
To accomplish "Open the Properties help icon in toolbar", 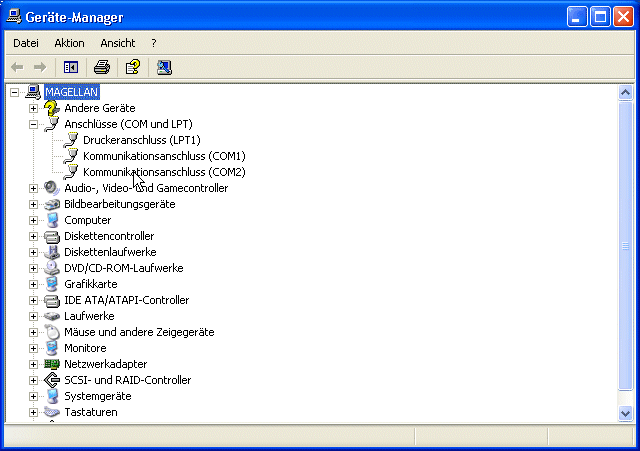I will pyautogui.click(x=133, y=67).
